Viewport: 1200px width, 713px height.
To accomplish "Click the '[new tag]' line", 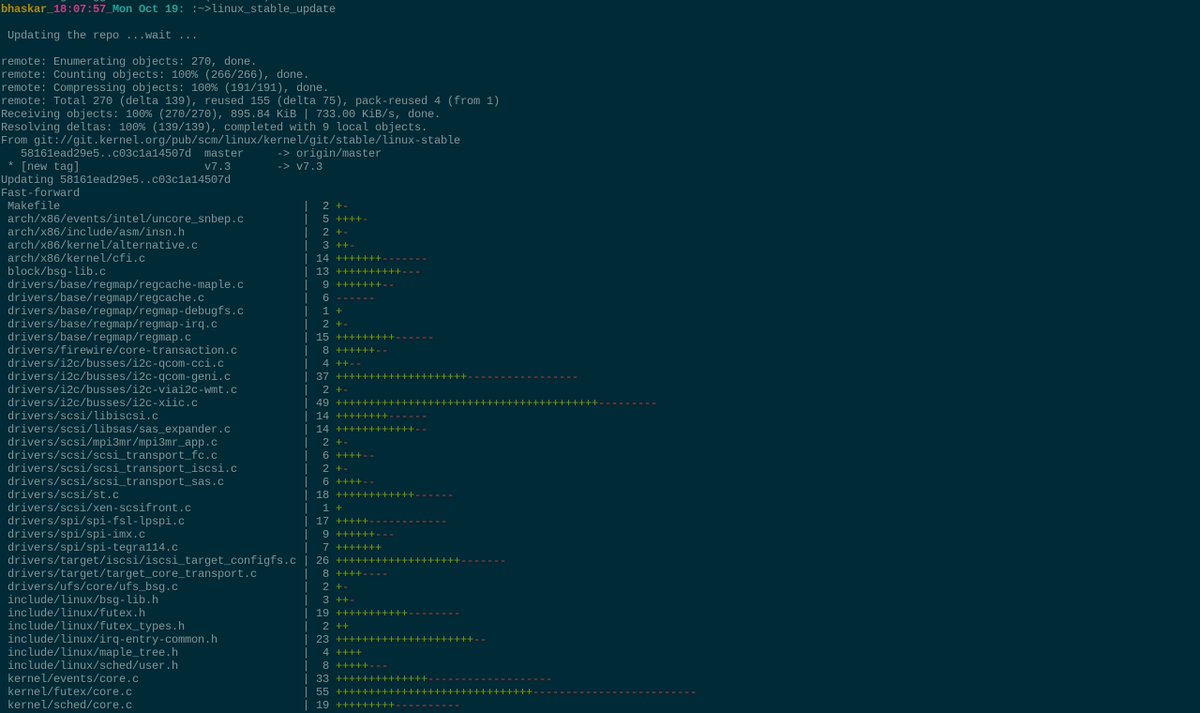I will coord(165,166).
